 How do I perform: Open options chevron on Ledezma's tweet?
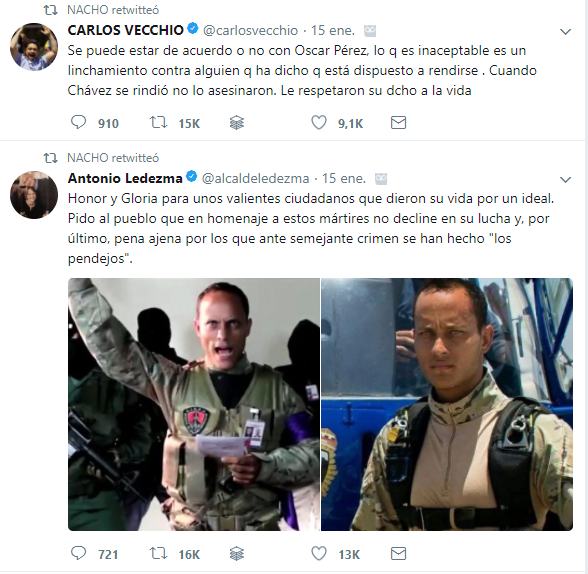(x=565, y=180)
